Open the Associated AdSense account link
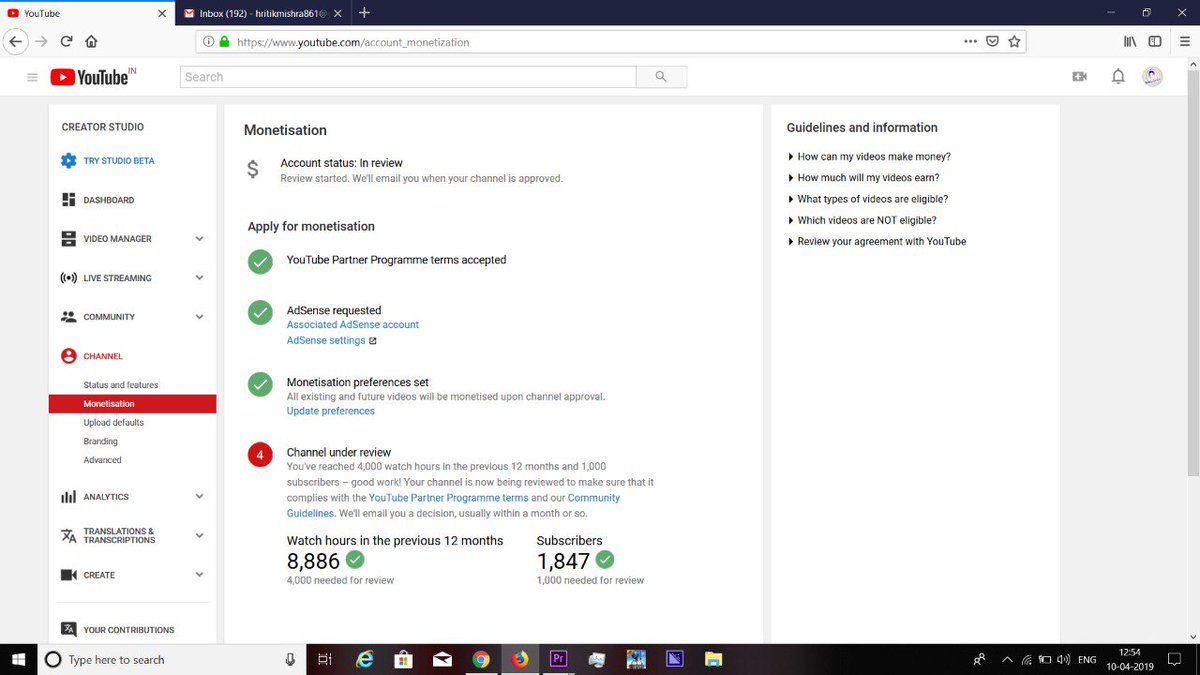The width and height of the screenshot is (1200, 675). (353, 325)
